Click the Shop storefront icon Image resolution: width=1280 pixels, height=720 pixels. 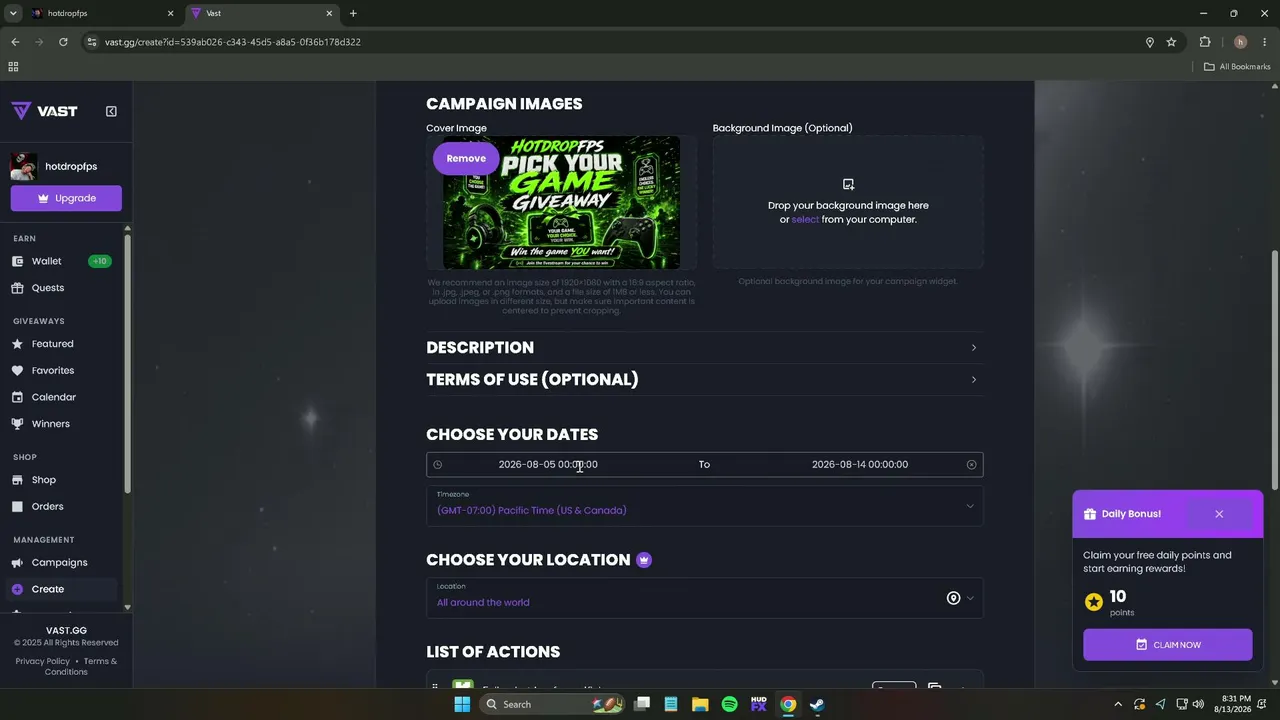click(17, 480)
